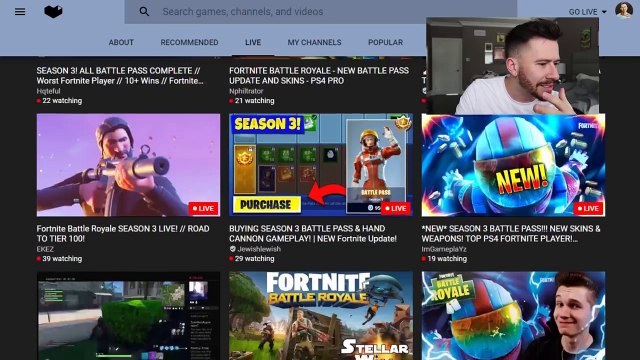Viewport: 640px width, 360px height.
Task: Select the LIVE tab
Action: coord(253,42)
